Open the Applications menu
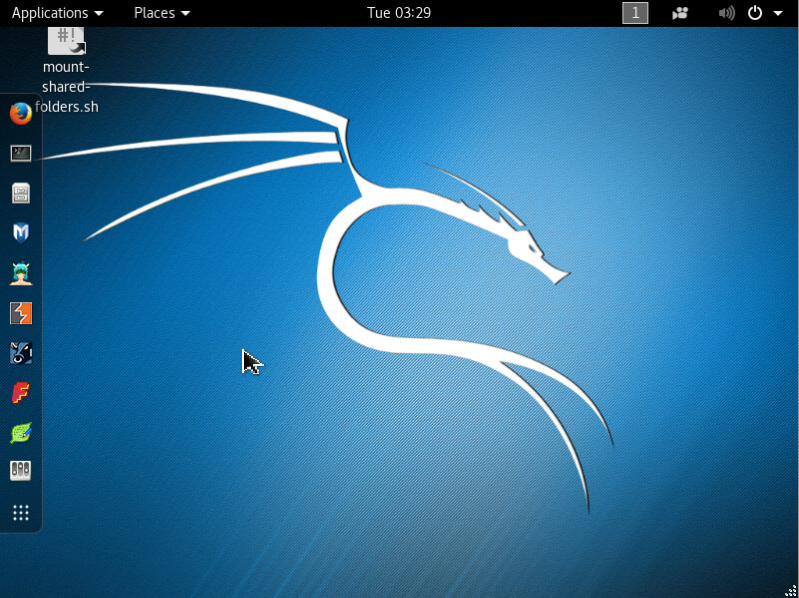 tap(57, 13)
